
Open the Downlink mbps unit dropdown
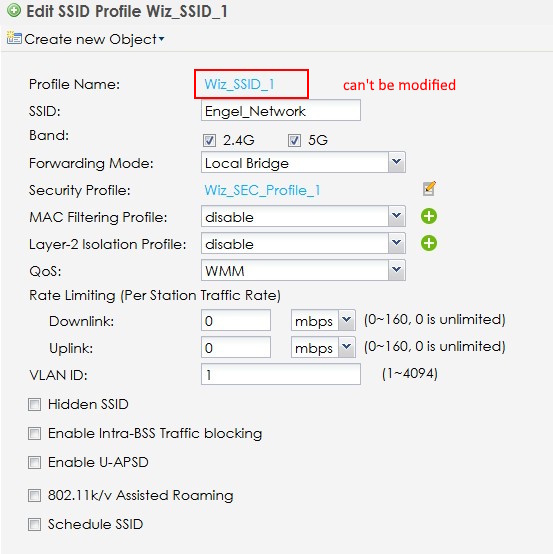point(323,320)
